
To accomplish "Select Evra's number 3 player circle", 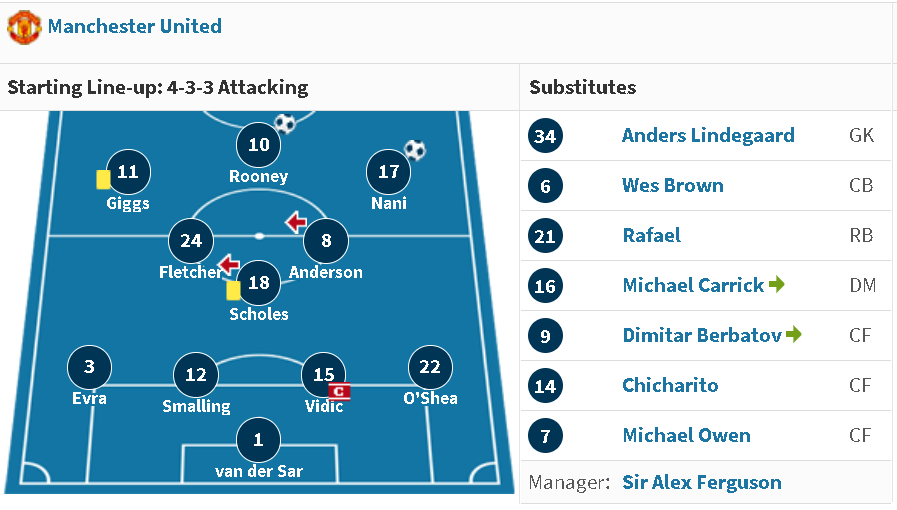I will point(89,367).
